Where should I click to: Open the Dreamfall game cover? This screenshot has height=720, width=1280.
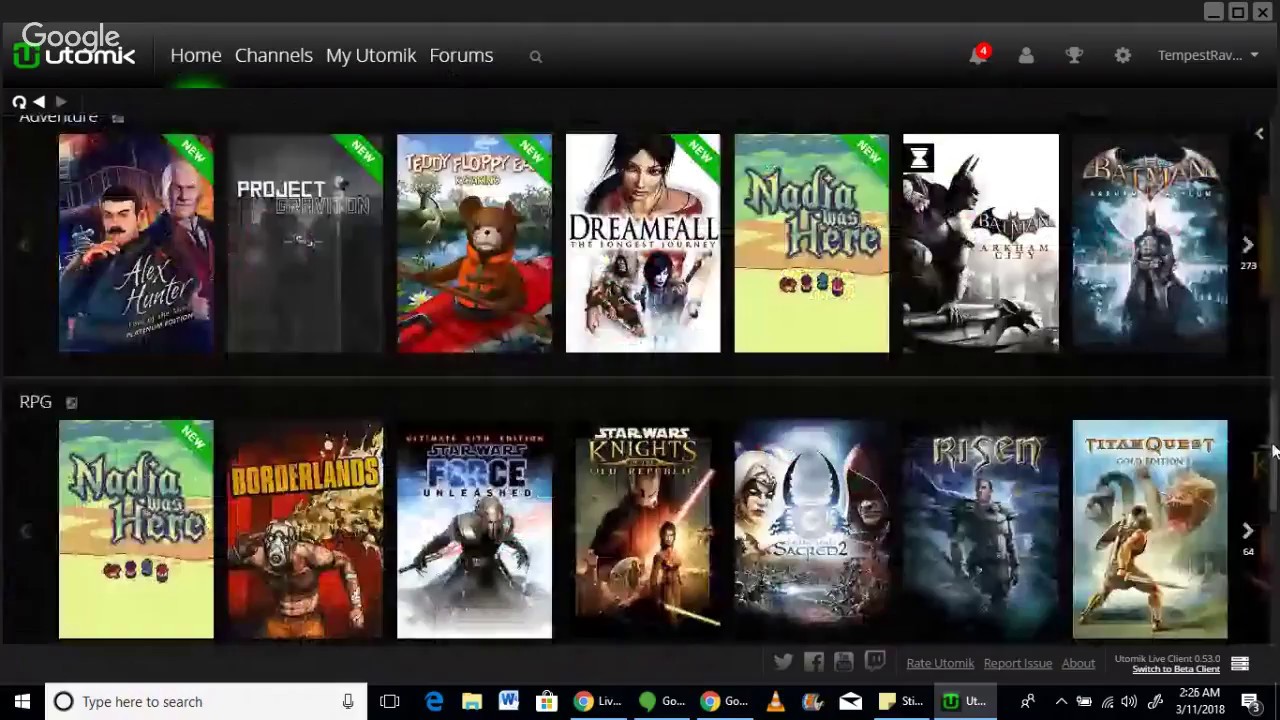pyautogui.click(x=643, y=243)
